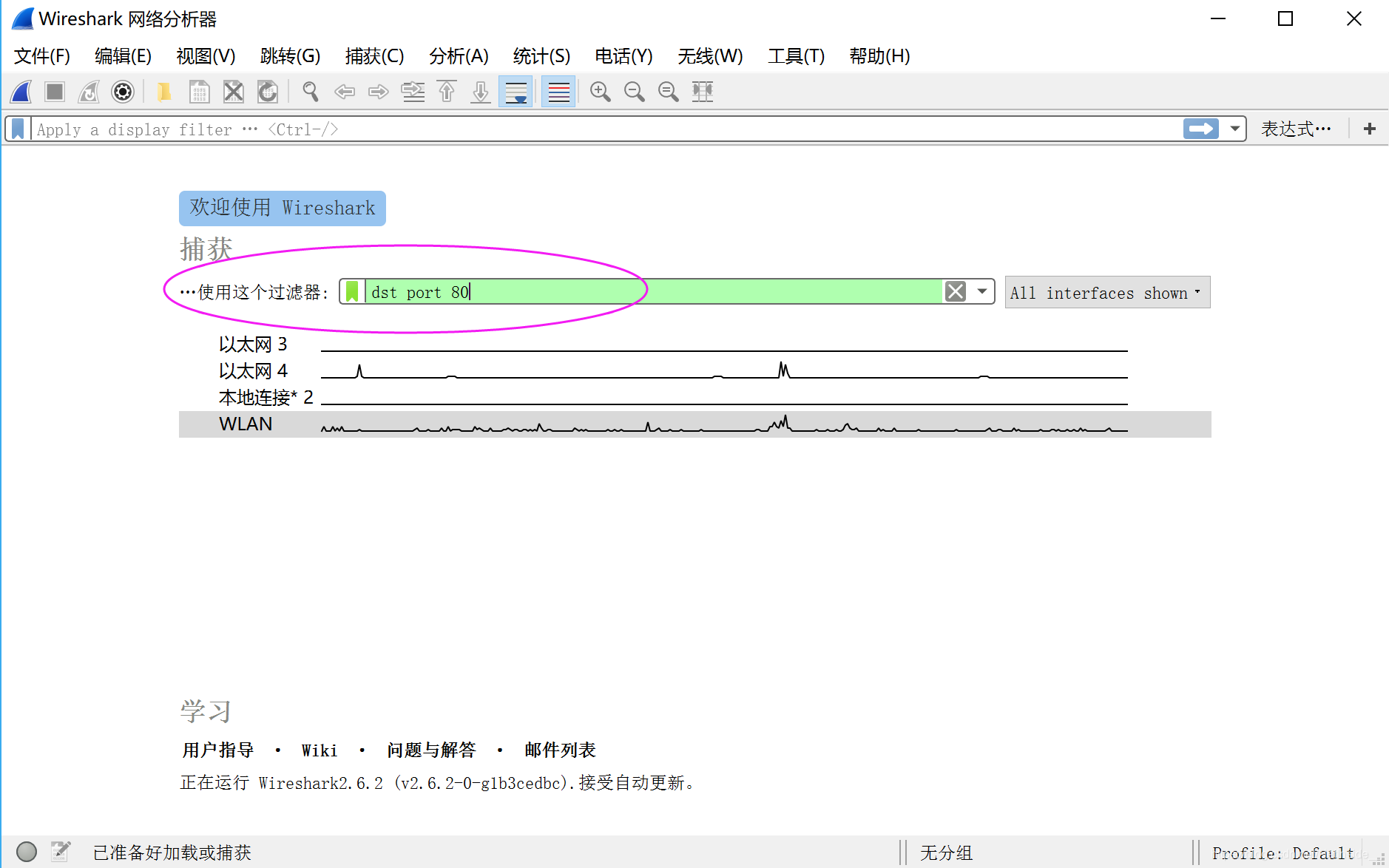This screenshot has height=868, width=1389.
Task: Open the 文件(F) menu
Action: 42,56
